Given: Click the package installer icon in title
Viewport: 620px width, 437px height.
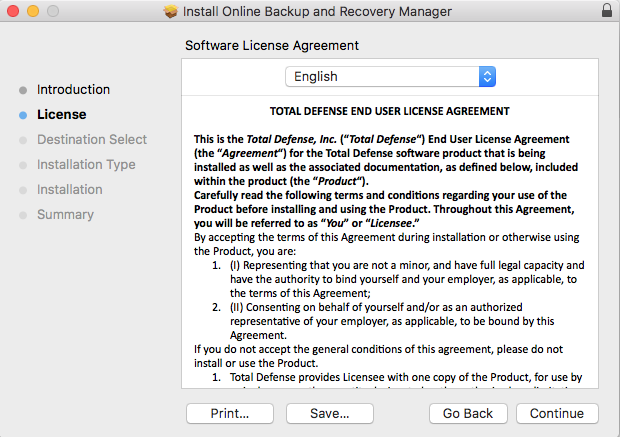Looking at the screenshot, I should 171,11.
